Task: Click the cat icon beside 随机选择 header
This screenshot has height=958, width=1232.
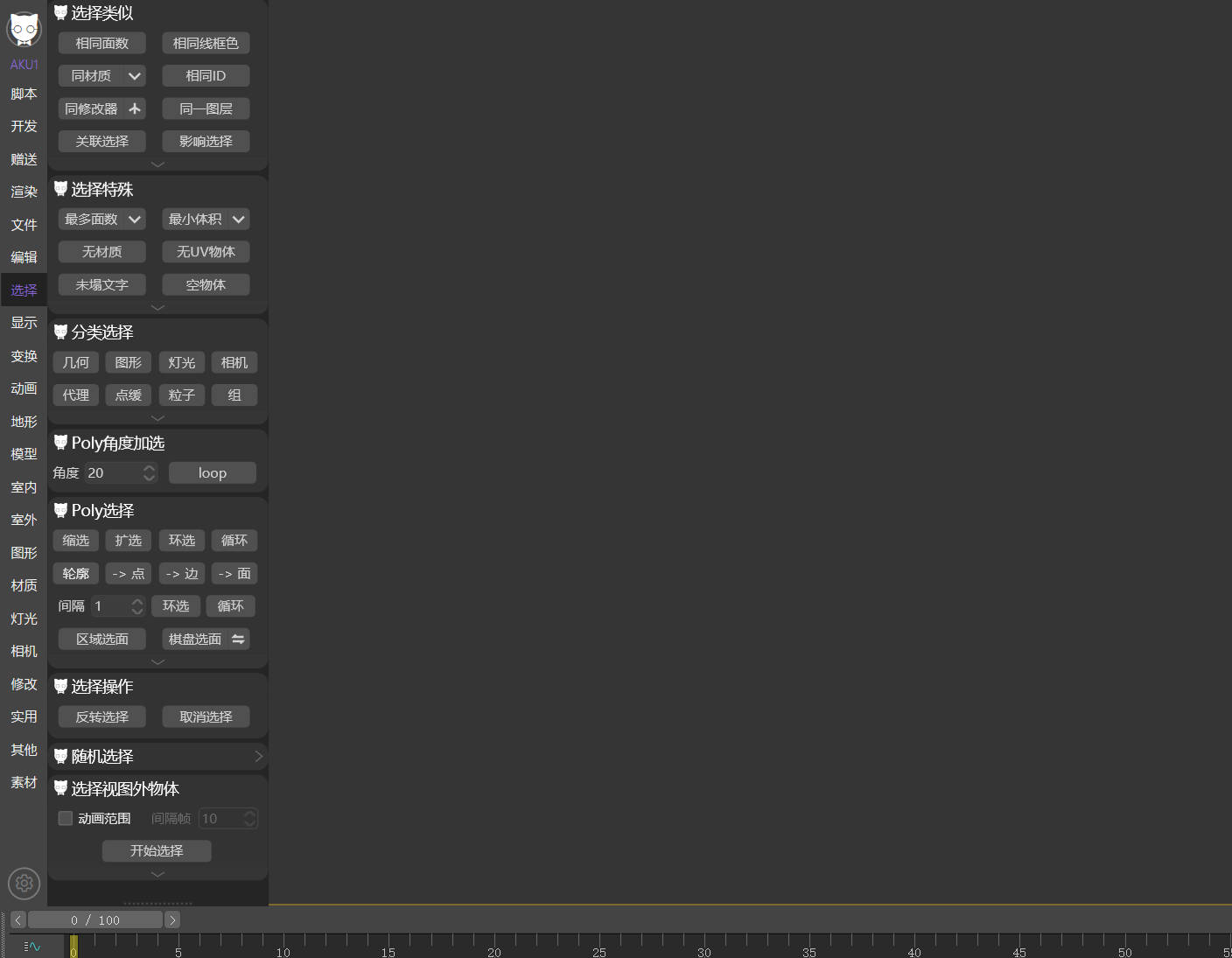Action: (60, 756)
